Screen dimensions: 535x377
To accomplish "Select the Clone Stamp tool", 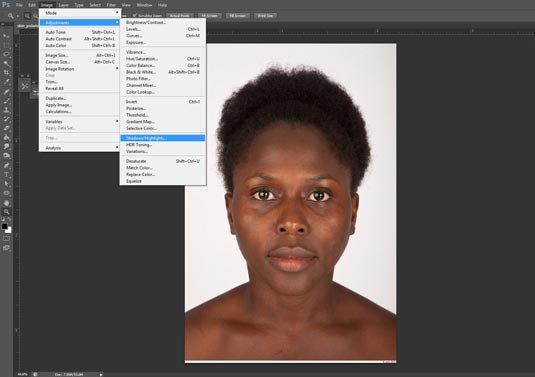I will coord(6,110).
